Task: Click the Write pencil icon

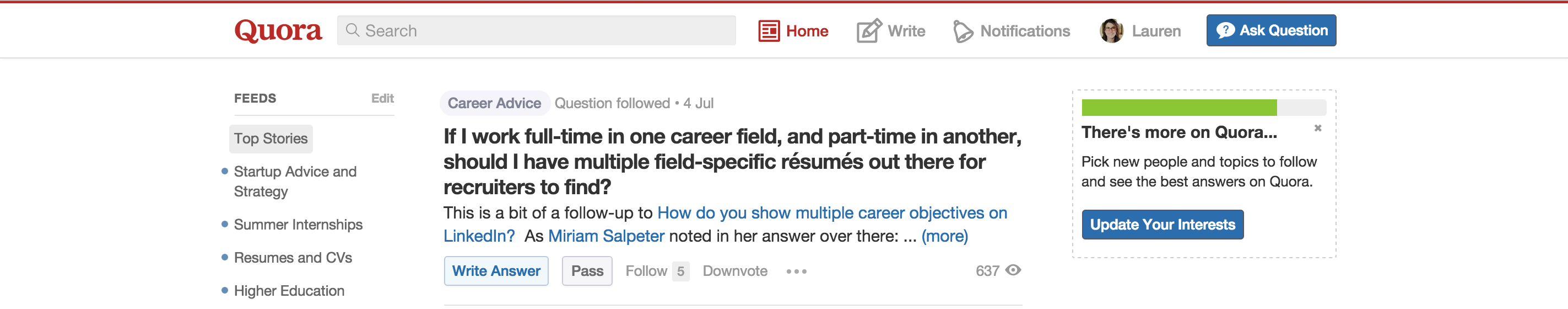Action: (869, 31)
